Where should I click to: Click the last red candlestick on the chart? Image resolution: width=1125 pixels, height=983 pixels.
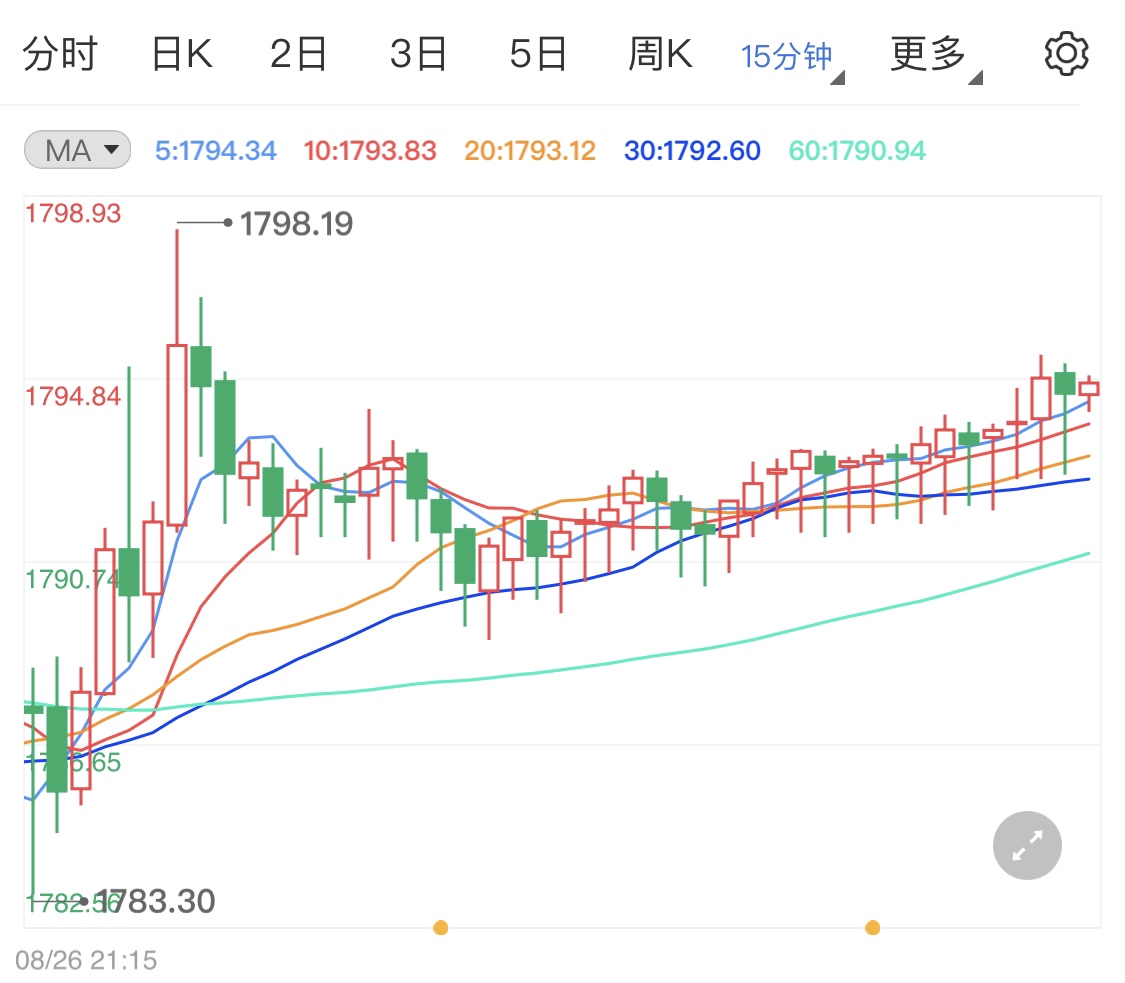1089,390
